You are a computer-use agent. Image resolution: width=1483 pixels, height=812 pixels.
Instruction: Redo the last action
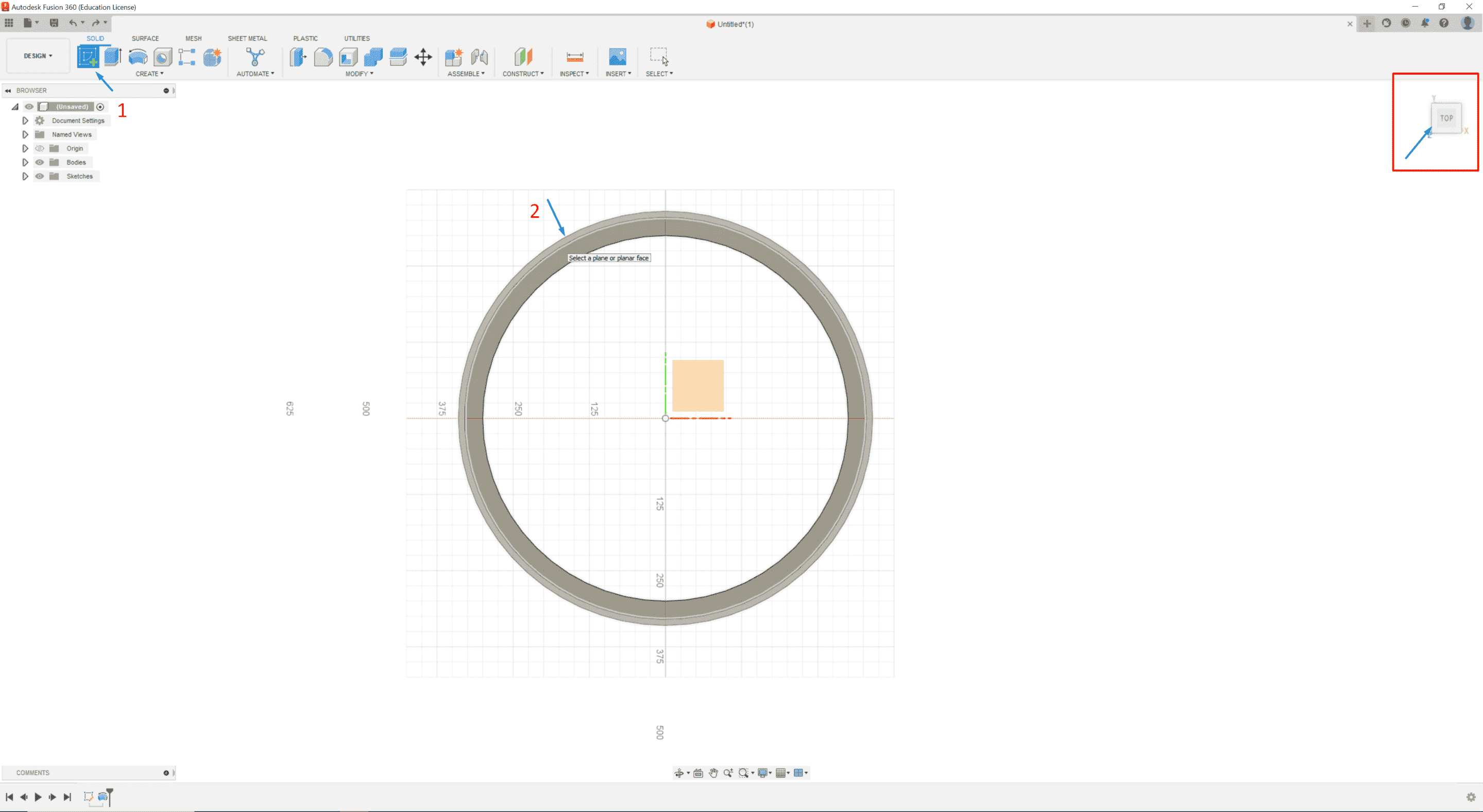click(96, 23)
